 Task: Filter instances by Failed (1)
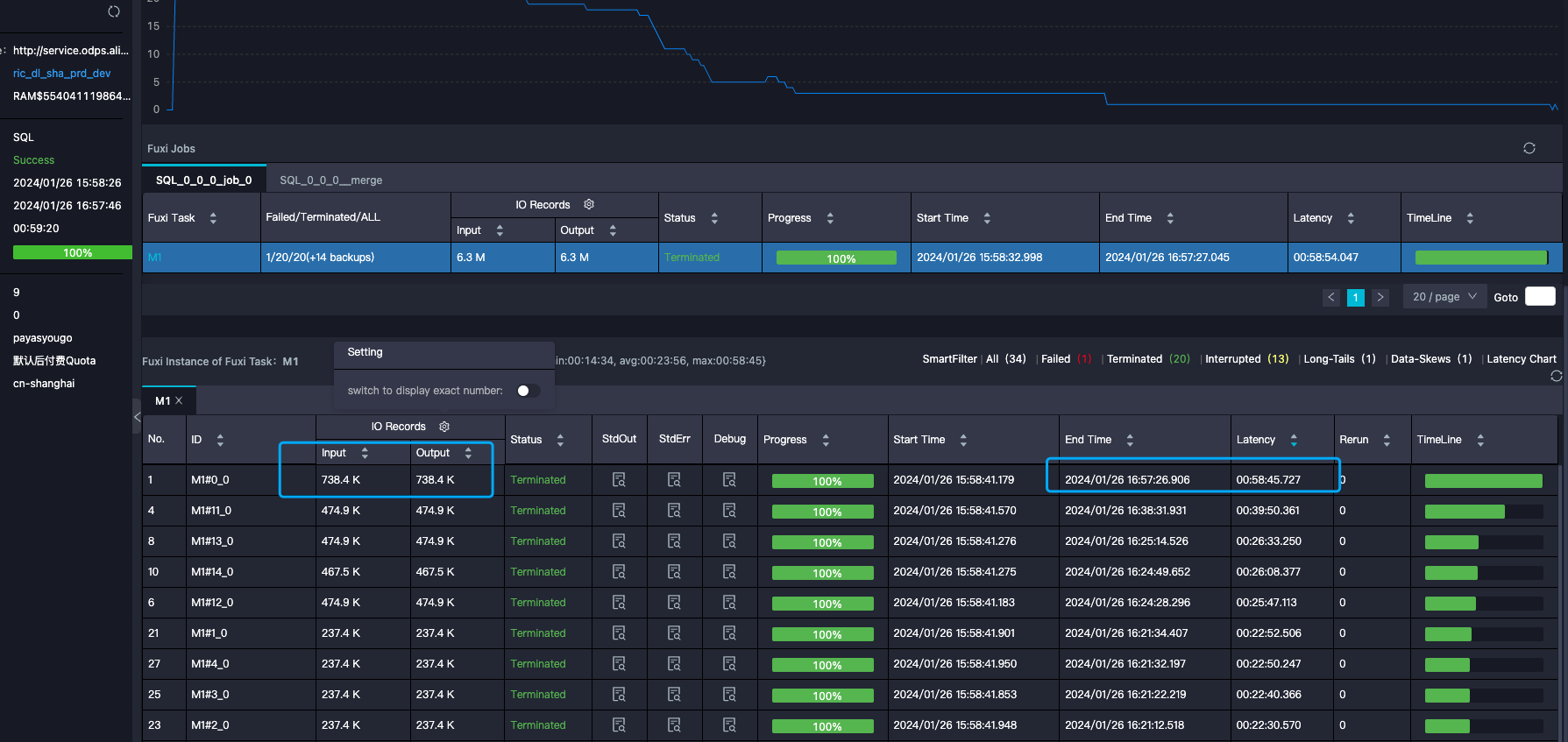tap(1066, 359)
